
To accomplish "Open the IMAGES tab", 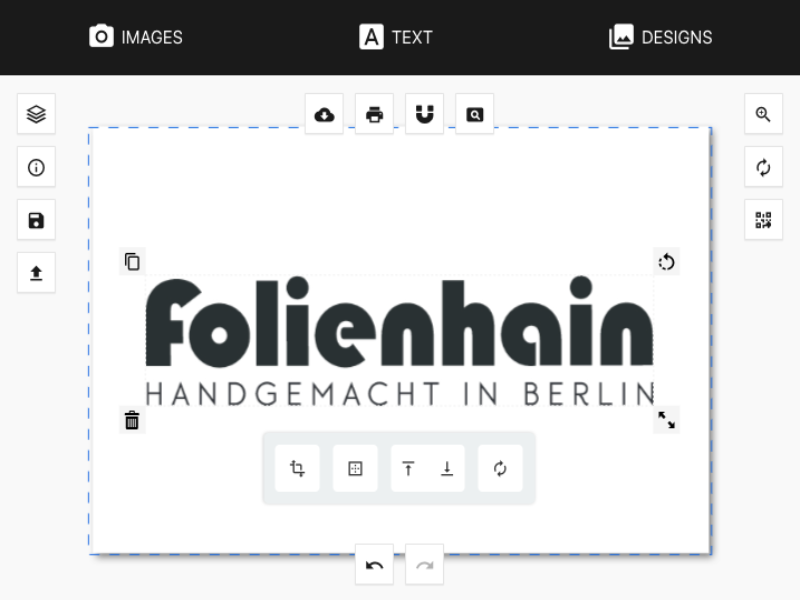I will (136, 37).
